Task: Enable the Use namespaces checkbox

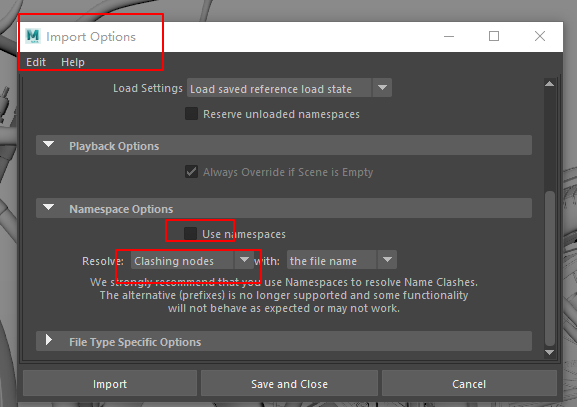Action: tap(190, 233)
